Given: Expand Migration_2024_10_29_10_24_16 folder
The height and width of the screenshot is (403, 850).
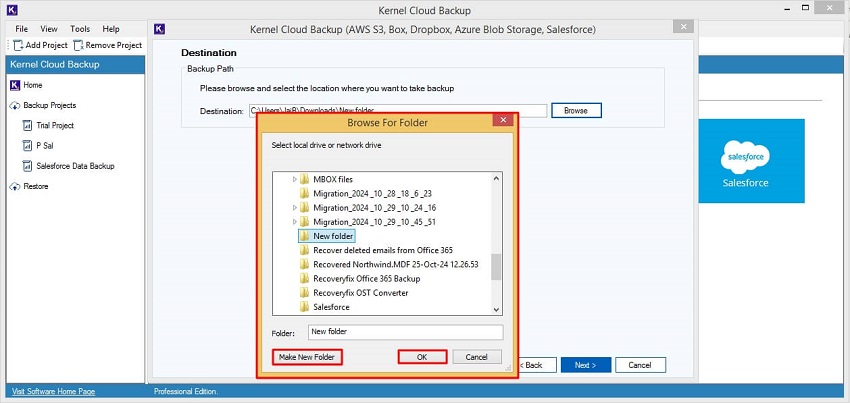Looking at the screenshot, I should 295,207.
